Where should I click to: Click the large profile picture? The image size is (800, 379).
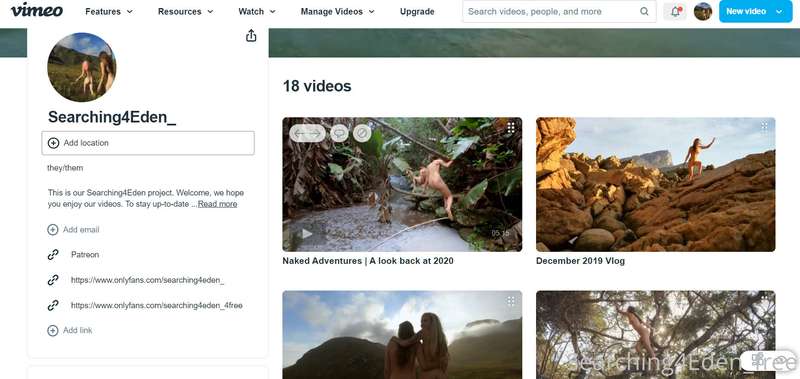point(82,67)
